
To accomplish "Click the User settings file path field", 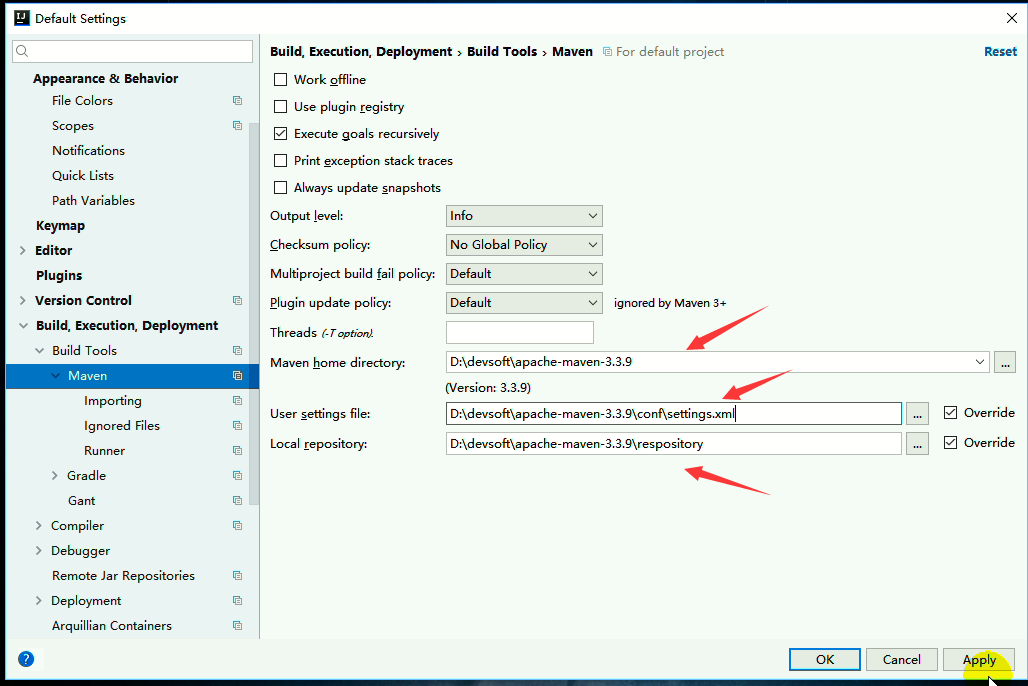I will 674,413.
